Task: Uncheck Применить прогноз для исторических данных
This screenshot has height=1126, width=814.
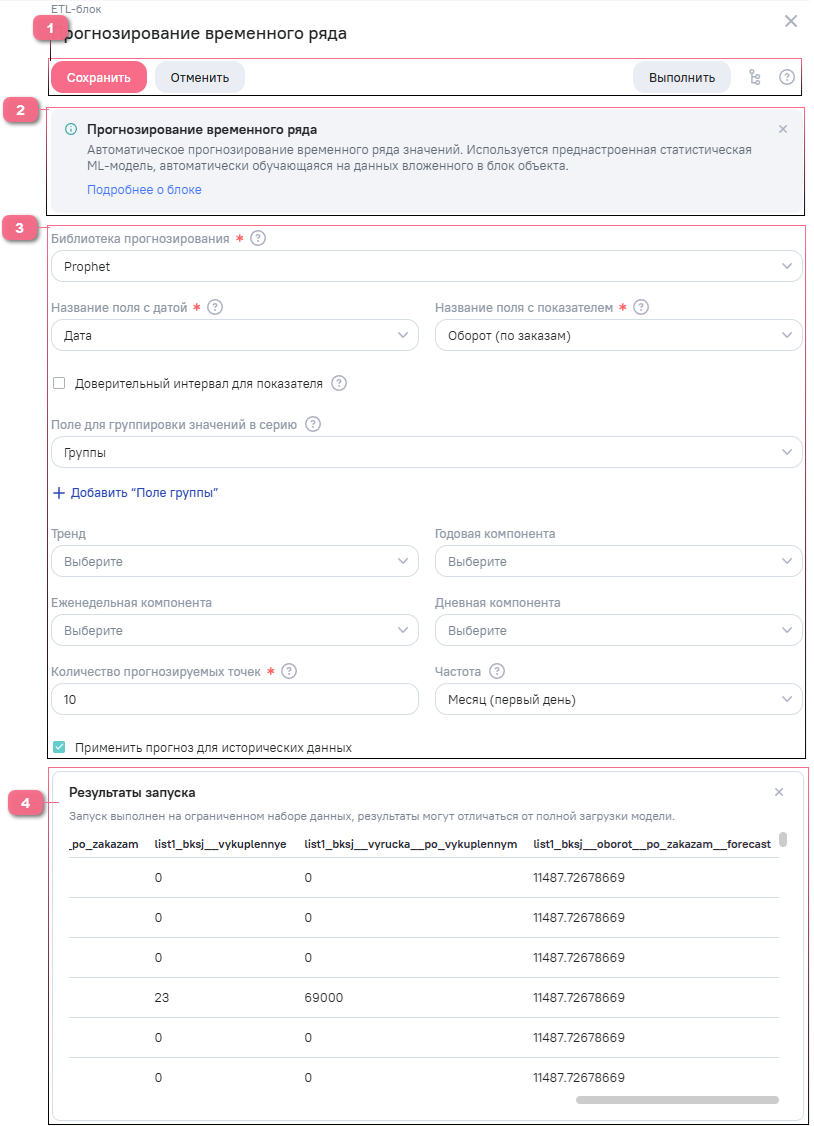Action: 59,747
